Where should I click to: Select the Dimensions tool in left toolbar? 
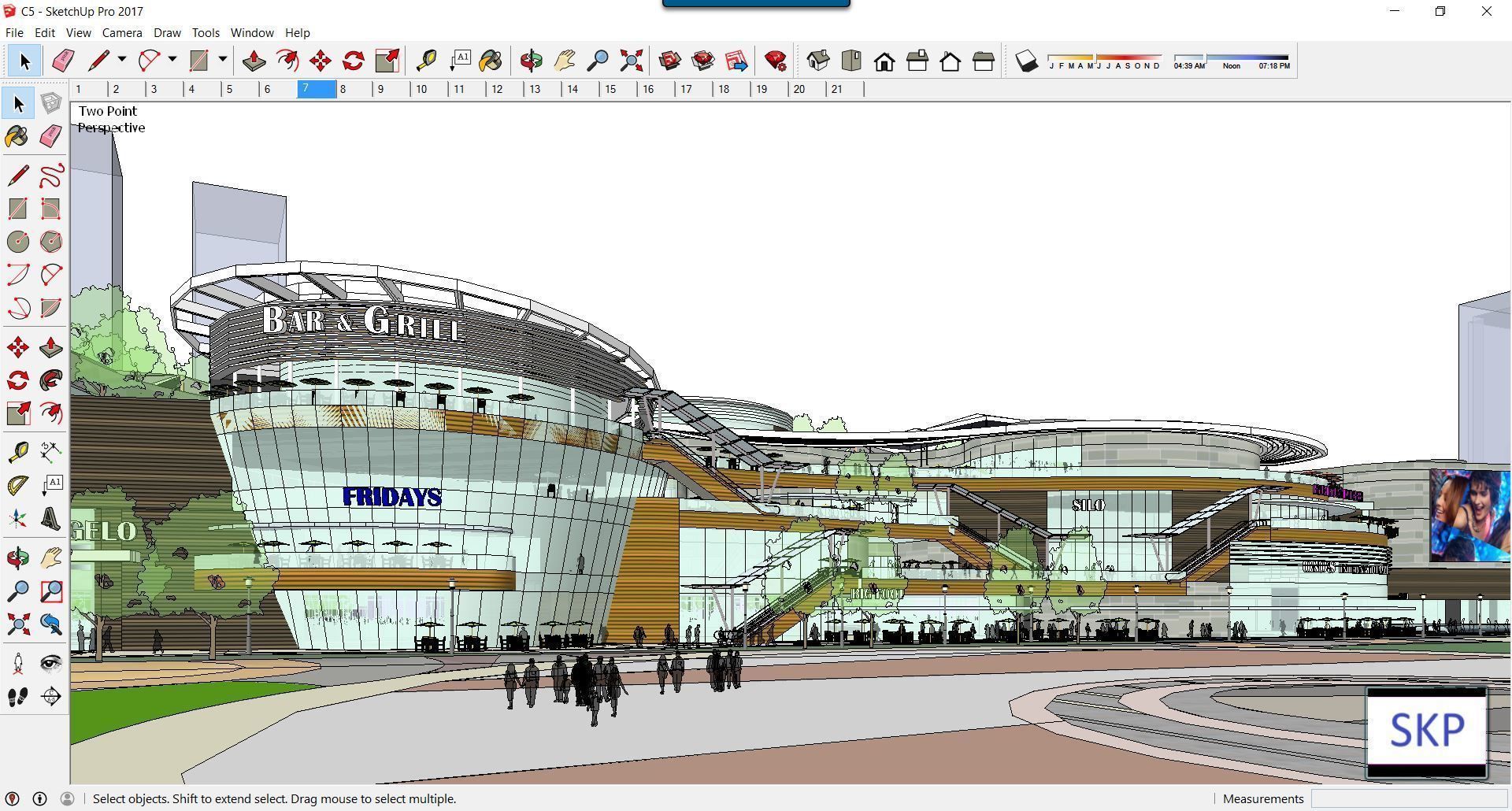(x=51, y=451)
